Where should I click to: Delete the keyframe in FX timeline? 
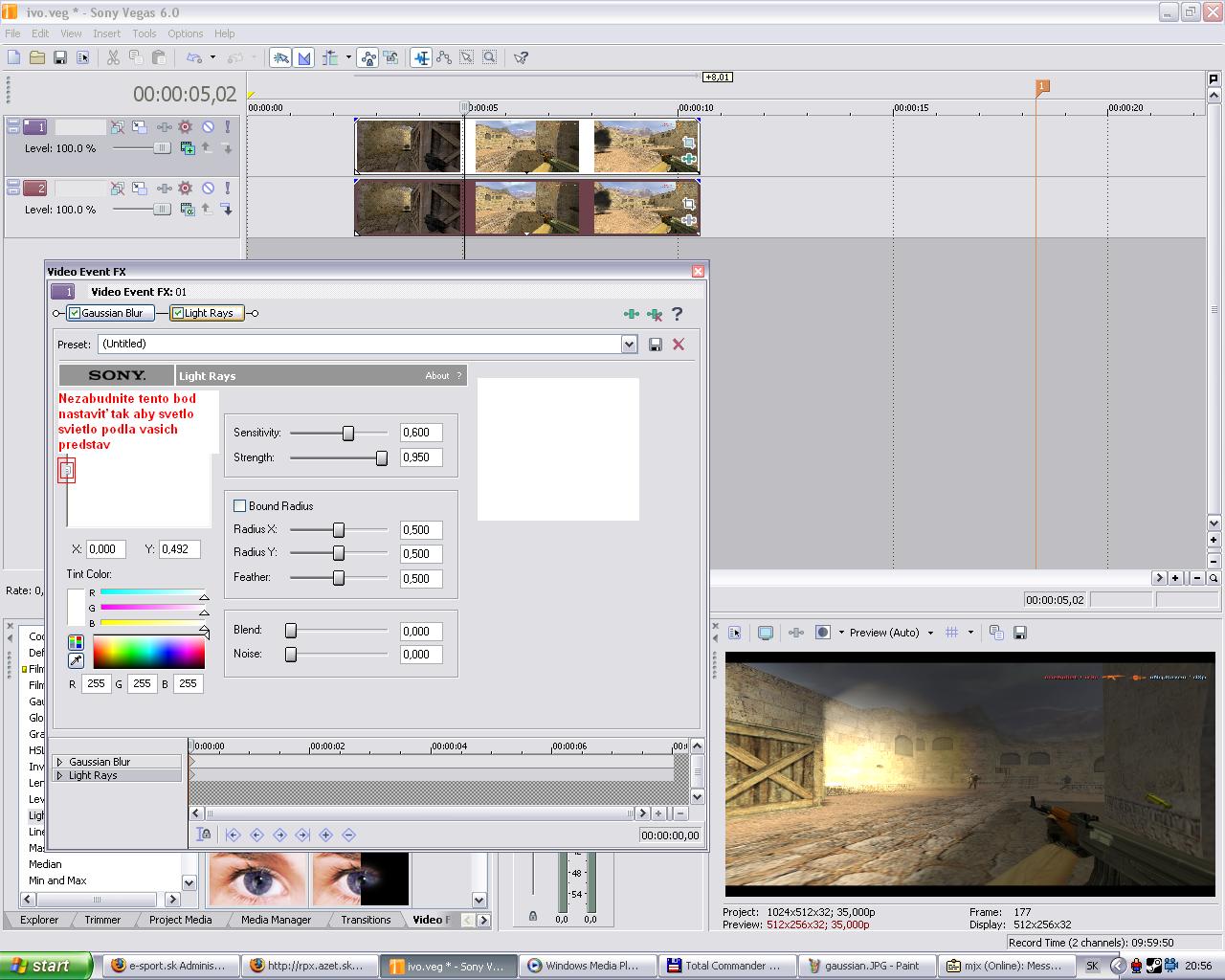tap(348, 835)
